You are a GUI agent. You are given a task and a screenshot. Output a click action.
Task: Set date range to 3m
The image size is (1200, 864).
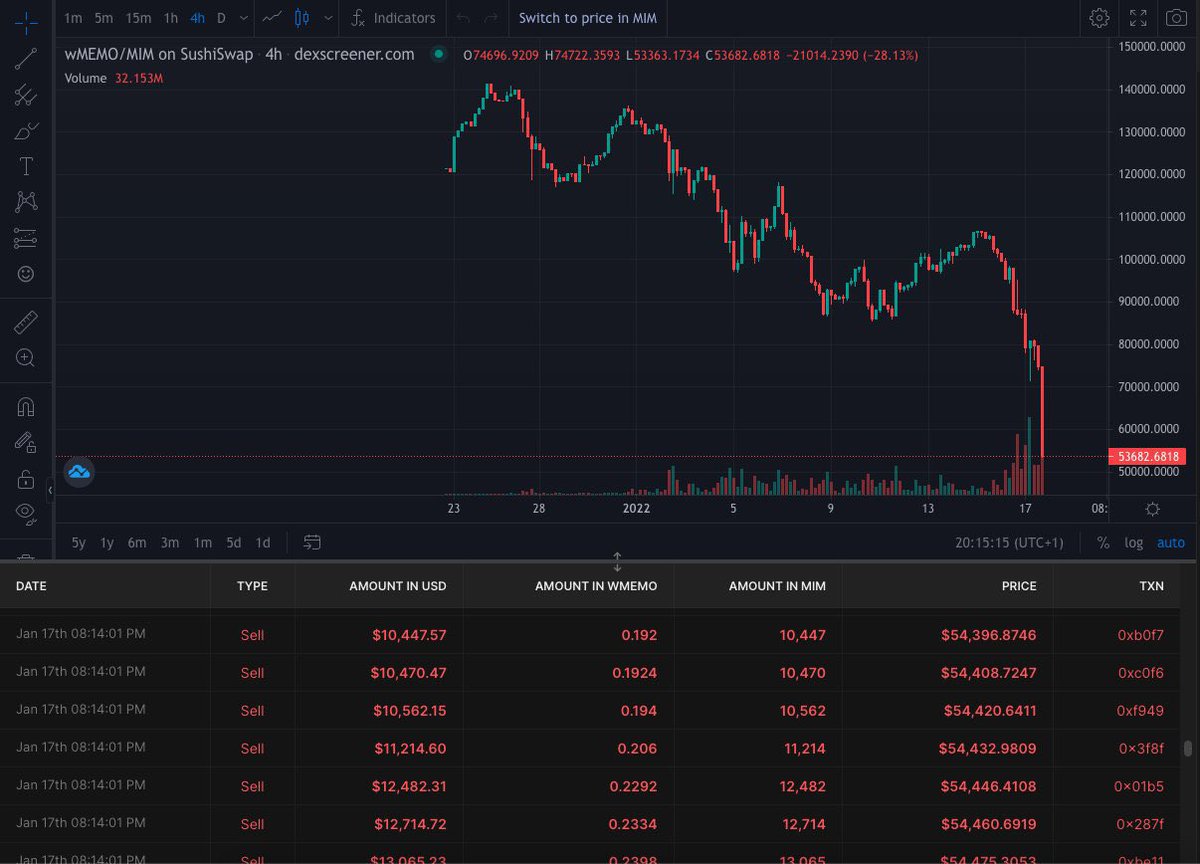click(170, 543)
